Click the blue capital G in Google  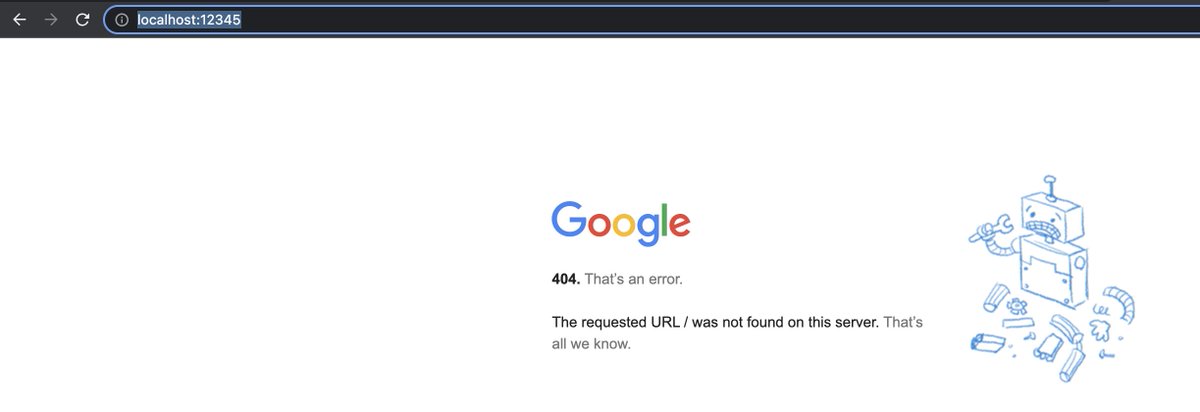click(x=569, y=219)
